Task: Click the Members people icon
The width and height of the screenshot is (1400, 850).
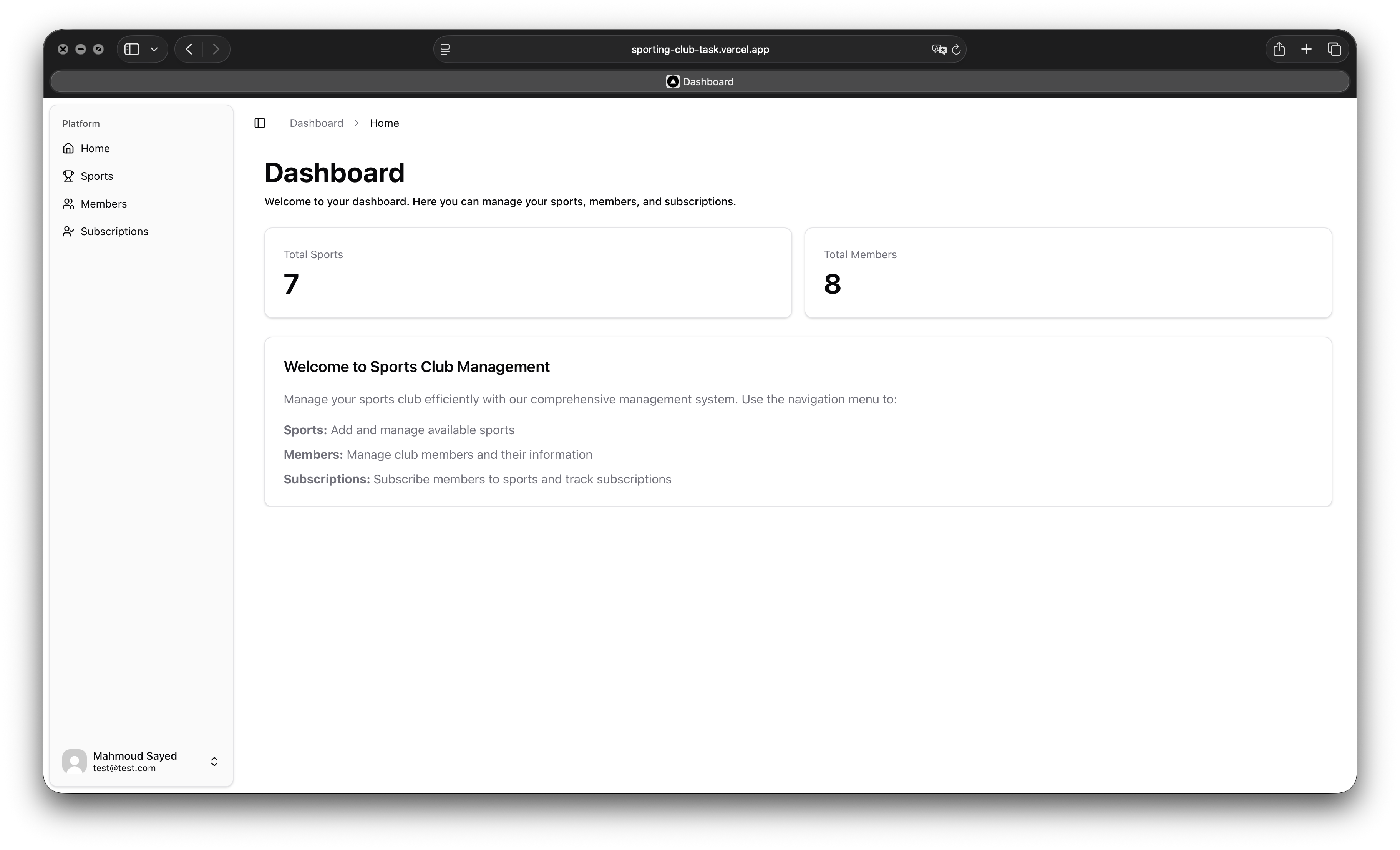Action: point(68,203)
